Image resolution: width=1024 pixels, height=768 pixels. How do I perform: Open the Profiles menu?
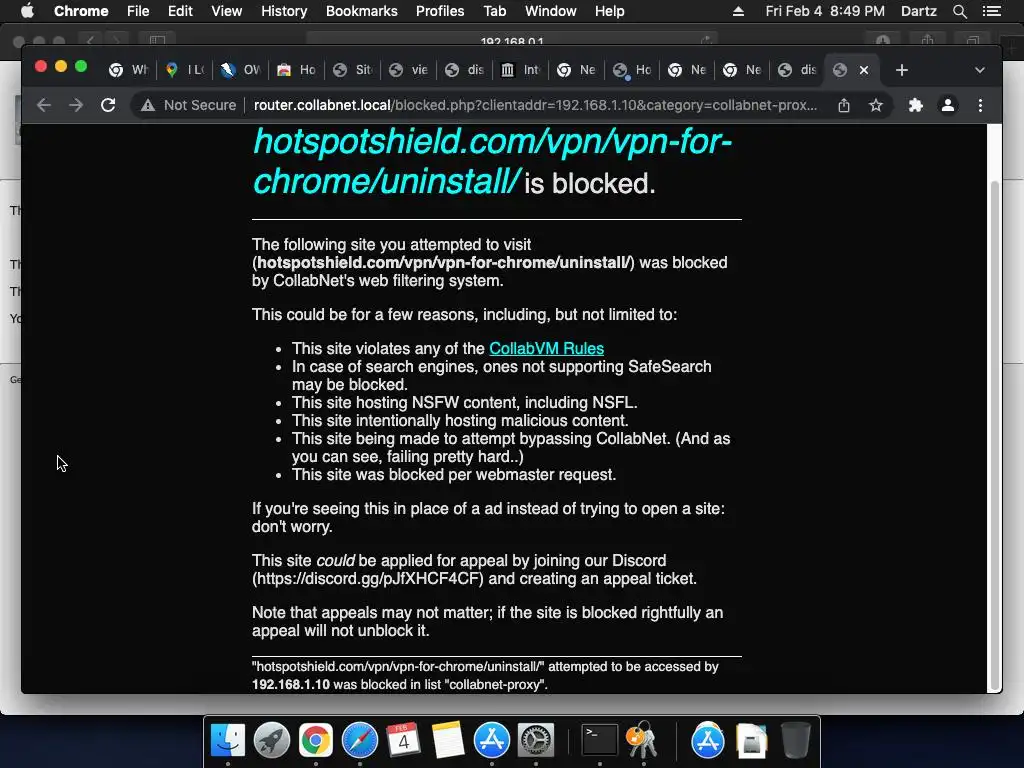click(x=440, y=11)
